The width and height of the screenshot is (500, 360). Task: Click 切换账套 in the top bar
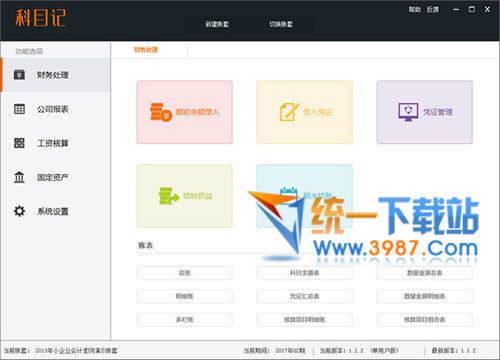[281, 24]
